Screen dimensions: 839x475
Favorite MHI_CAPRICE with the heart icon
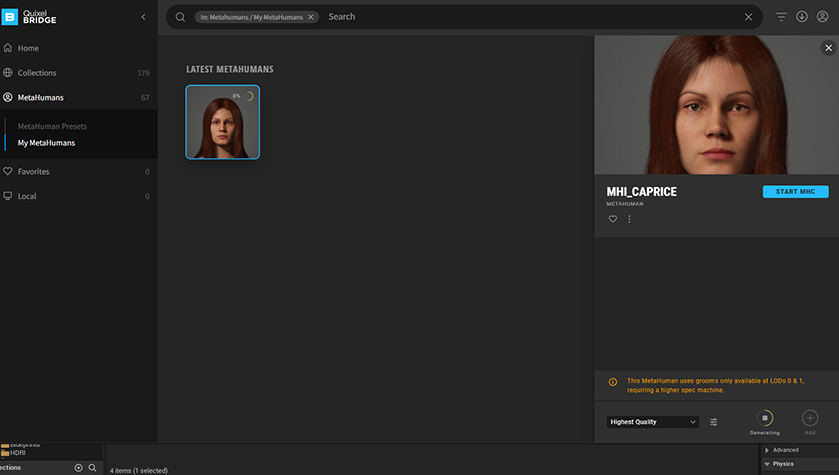pyautogui.click(x=613, y=219)
